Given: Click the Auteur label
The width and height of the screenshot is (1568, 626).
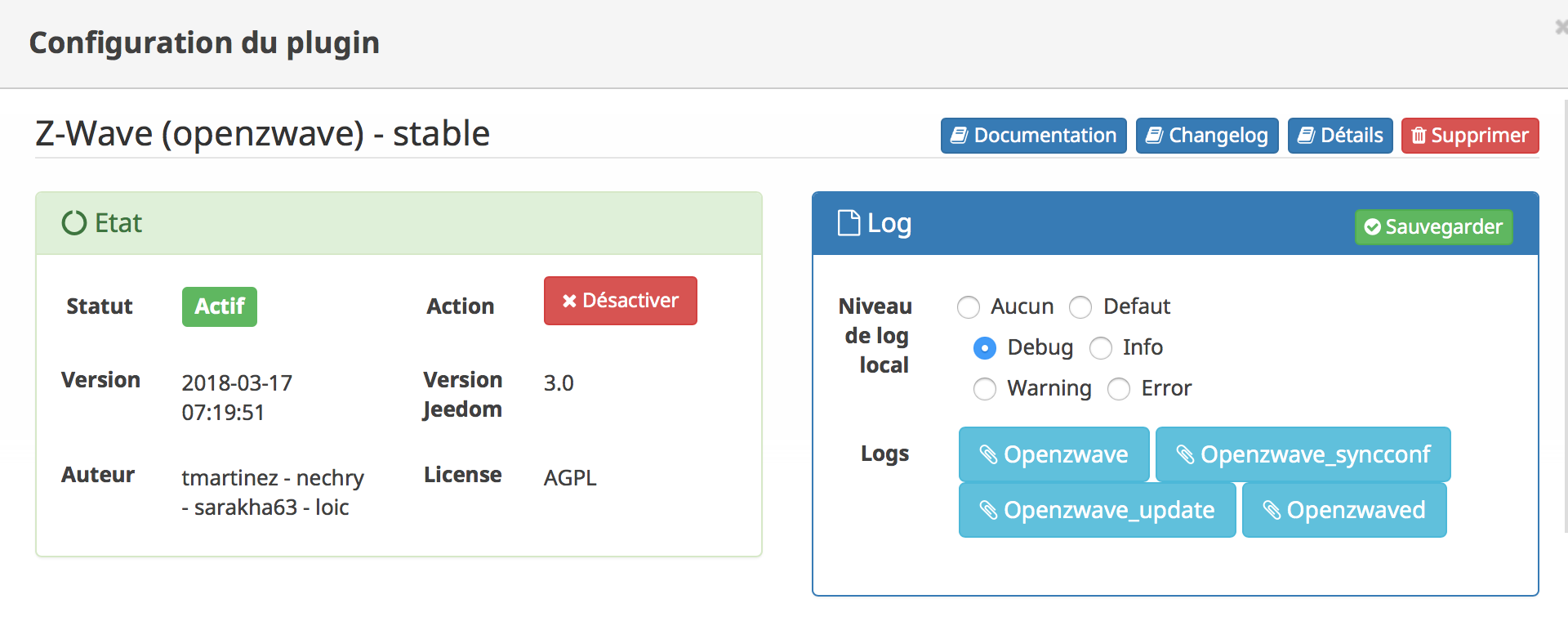Looking at the screenshot, I should point(98,475).
